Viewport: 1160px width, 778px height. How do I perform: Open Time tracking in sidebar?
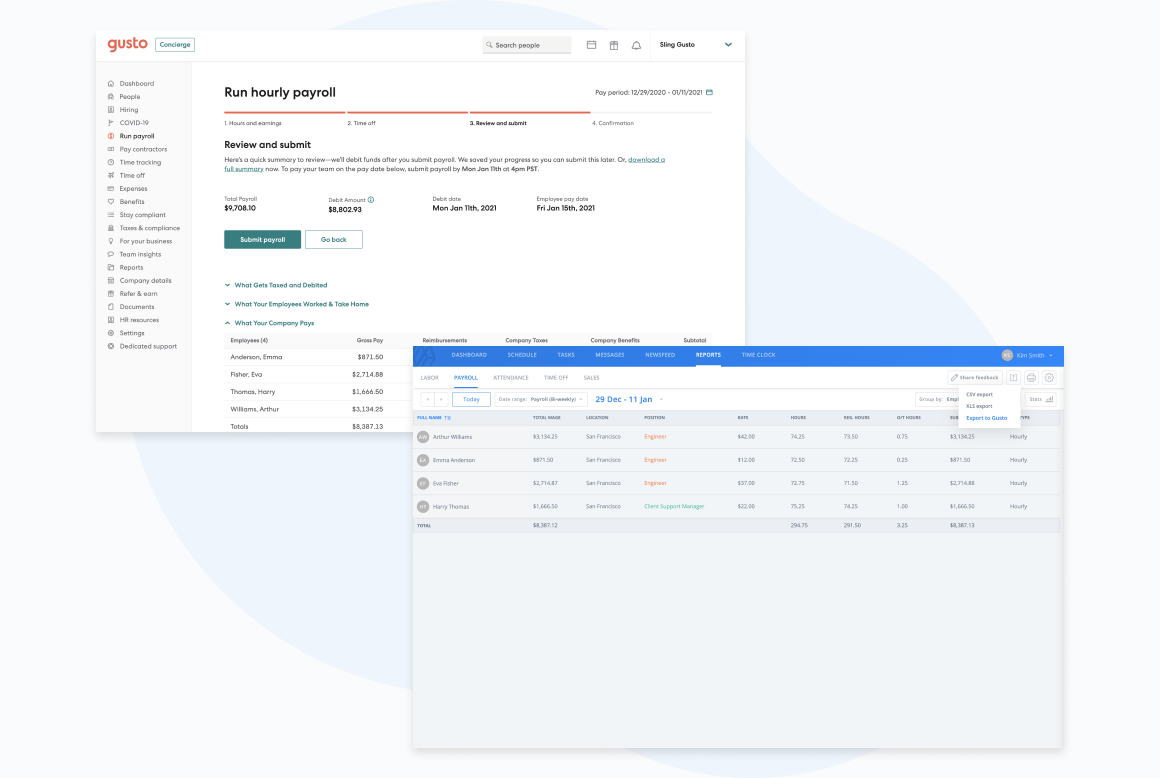(x=140, y=163)
